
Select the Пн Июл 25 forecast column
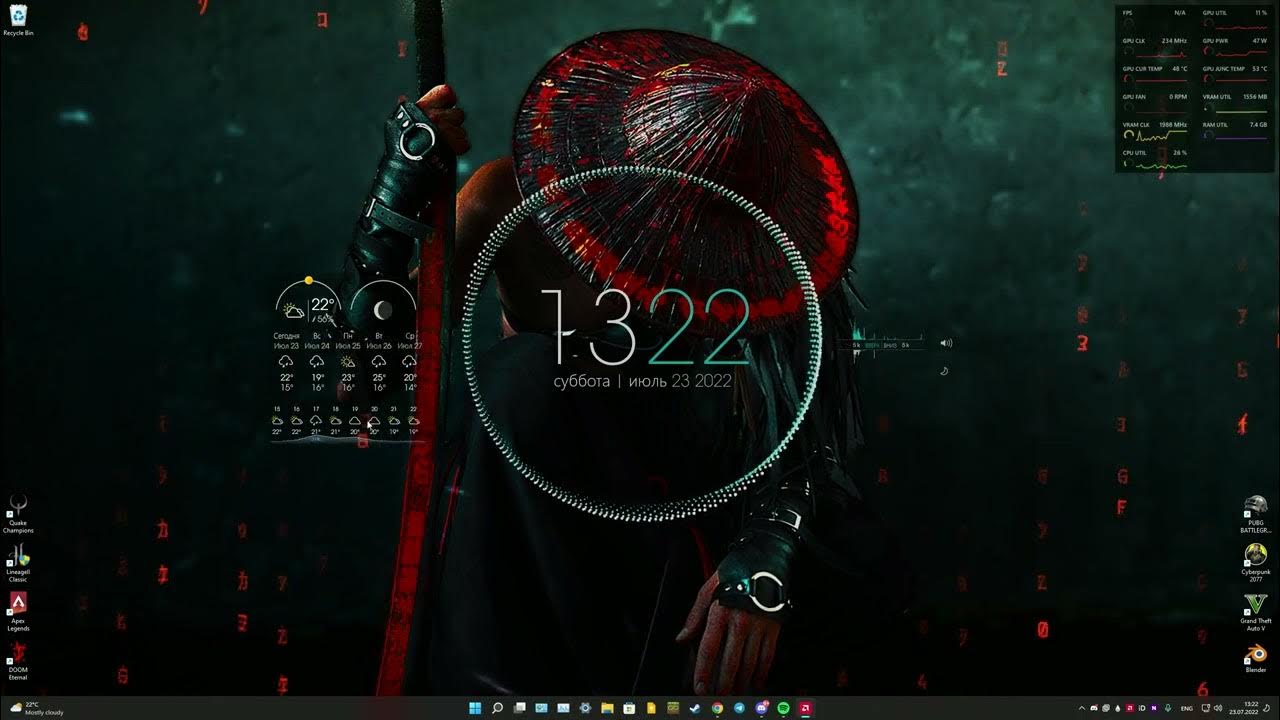(348, 362)
